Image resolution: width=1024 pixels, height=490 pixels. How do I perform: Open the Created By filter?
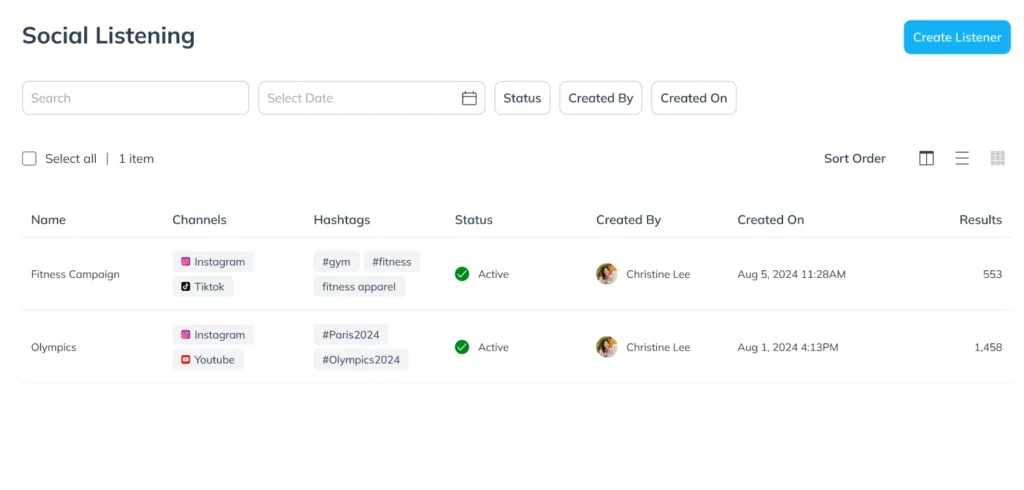tap(600, 98)
